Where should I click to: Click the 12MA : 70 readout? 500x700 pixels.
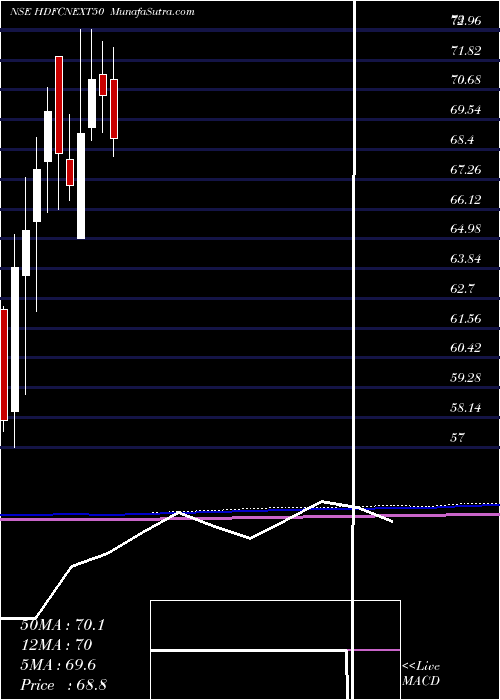point(56,645)
